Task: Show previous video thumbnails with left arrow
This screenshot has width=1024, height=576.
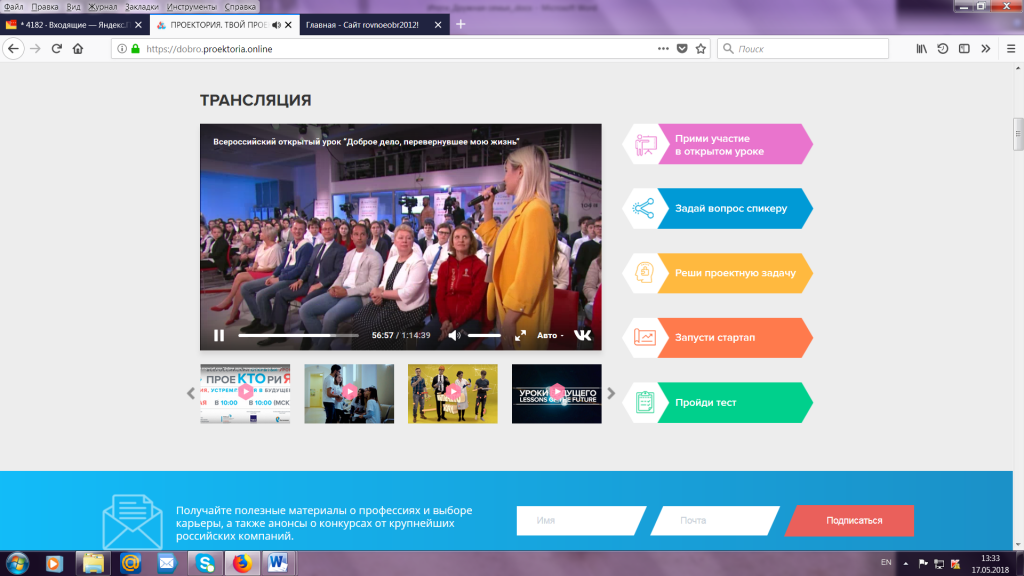Action: tap(191, 393)
